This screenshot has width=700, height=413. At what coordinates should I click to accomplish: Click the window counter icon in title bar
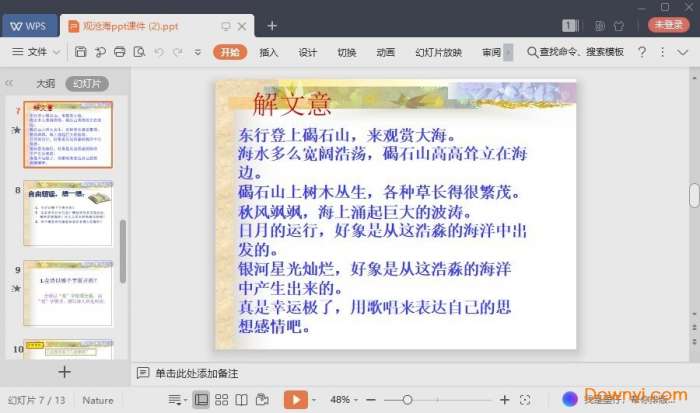(x=570, y=26)
